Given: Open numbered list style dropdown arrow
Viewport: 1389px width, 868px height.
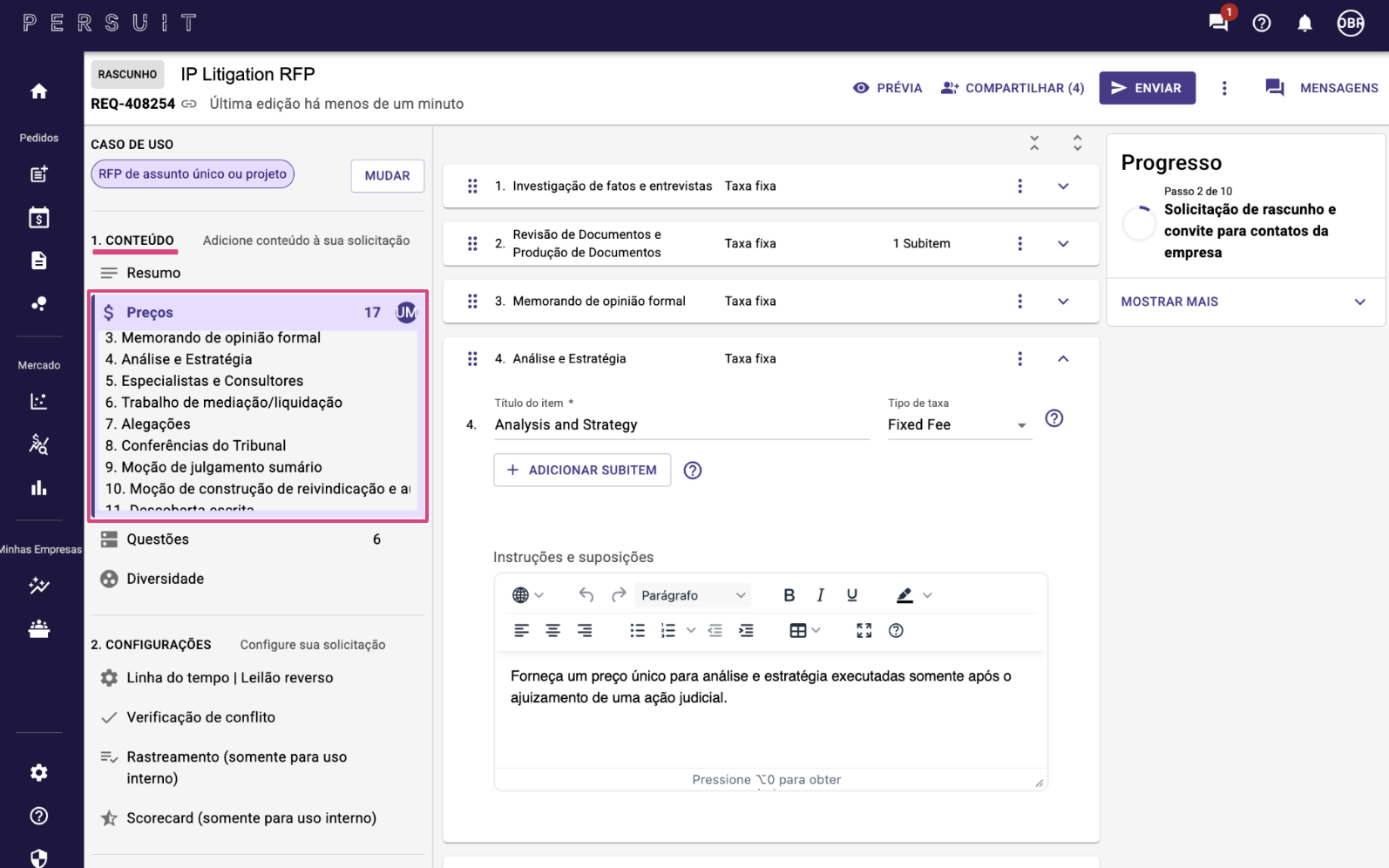Looking at the screenshot, I should (691, 631).
